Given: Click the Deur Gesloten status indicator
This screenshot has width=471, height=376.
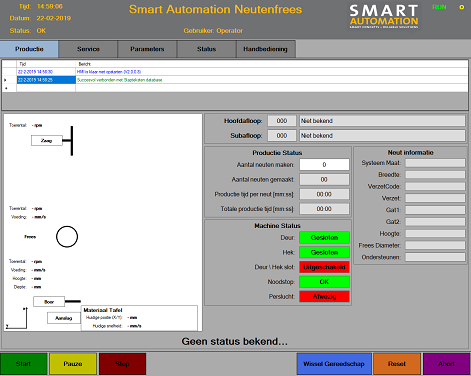Looking at the screenshot, I should click(324, 238).
